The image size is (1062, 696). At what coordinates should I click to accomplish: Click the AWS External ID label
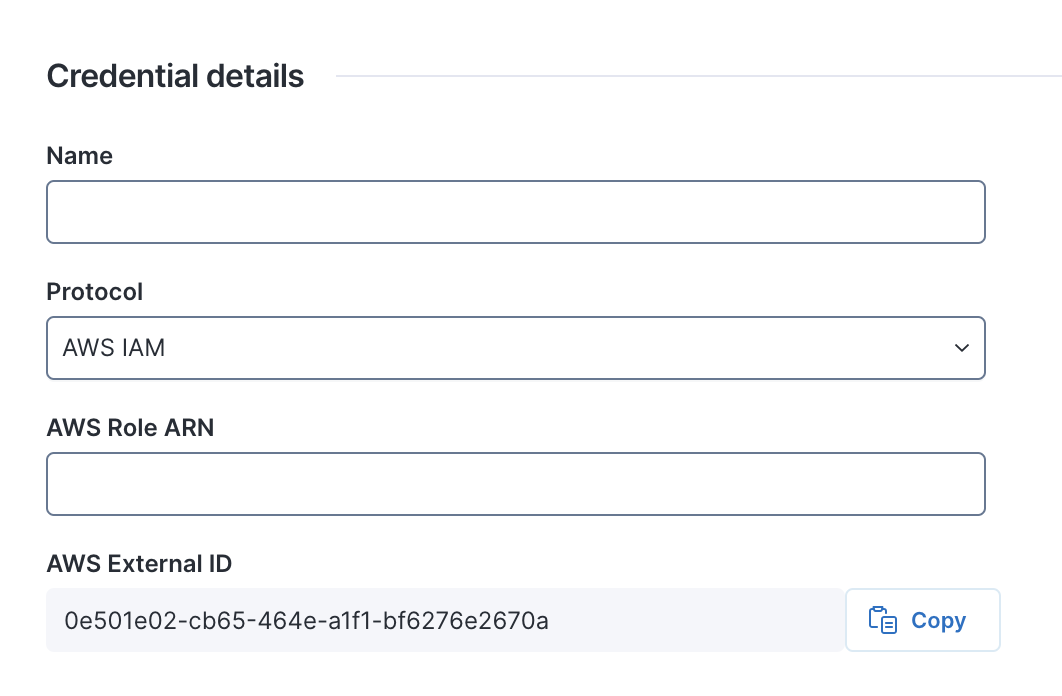(139, 564)
